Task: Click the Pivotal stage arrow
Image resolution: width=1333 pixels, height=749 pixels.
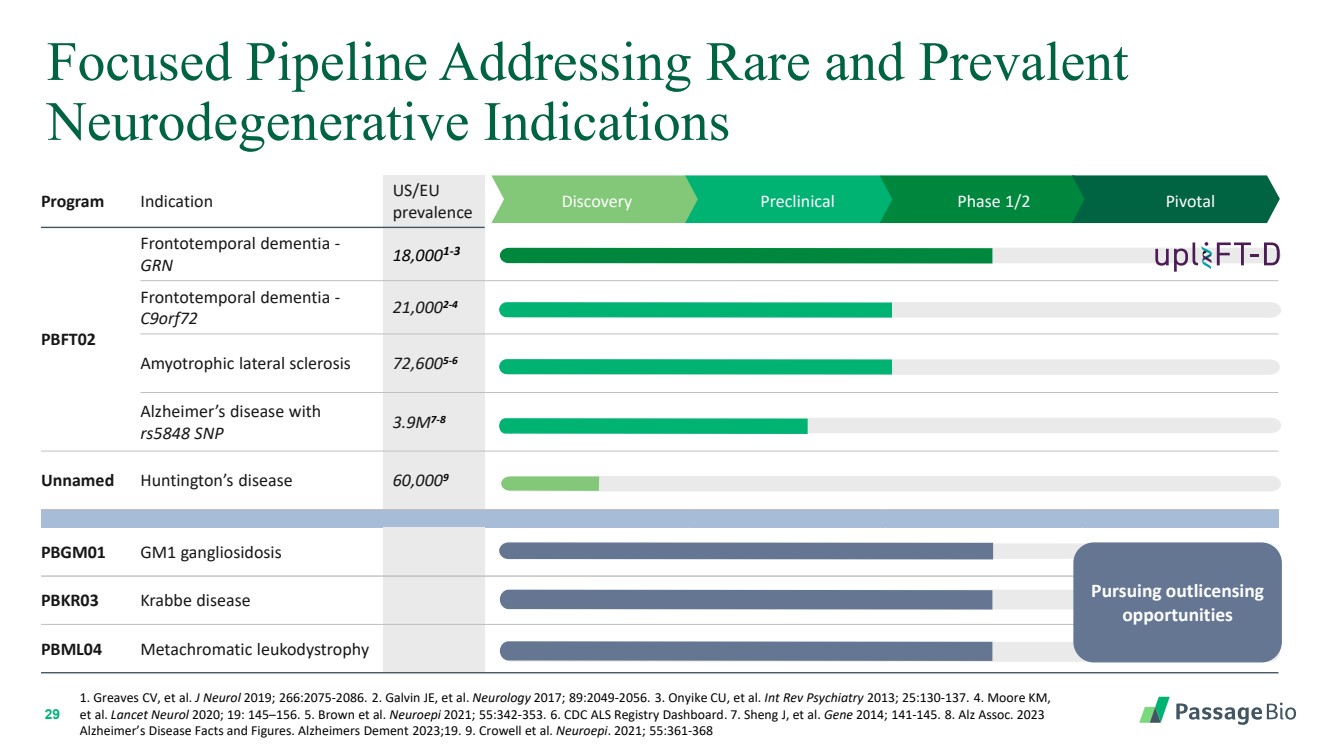Action: tap(1188, 201)
